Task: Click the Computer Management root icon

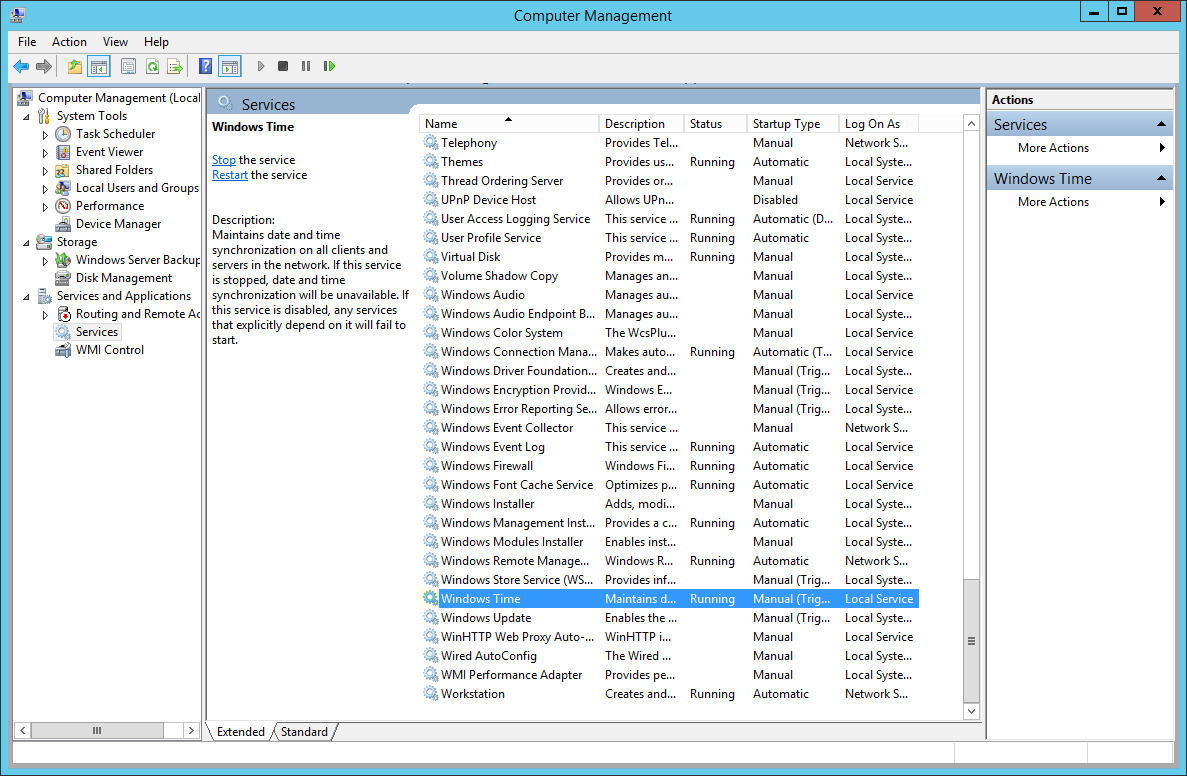Action: 25,98
